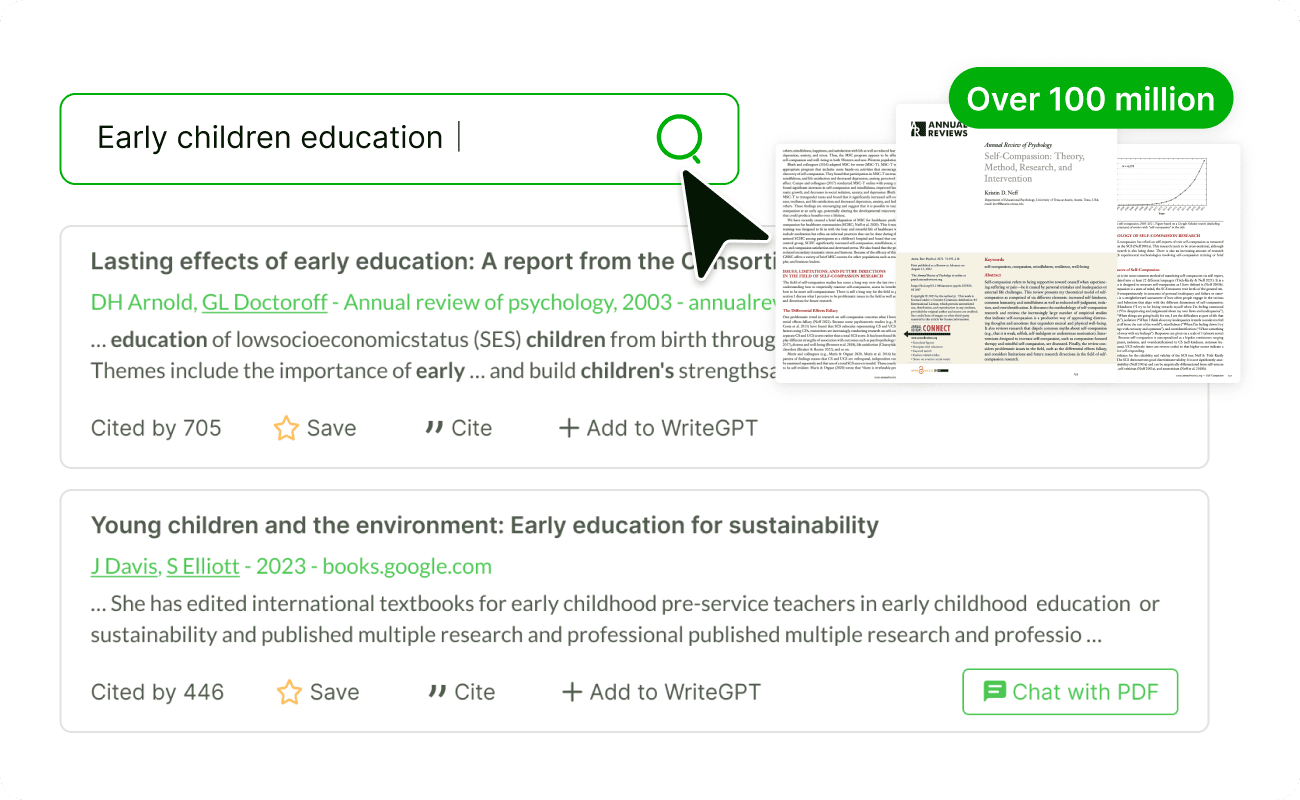Screen dimensions: 1300x800
Task: Open author link GL Doctoroff
Action: 265,302
